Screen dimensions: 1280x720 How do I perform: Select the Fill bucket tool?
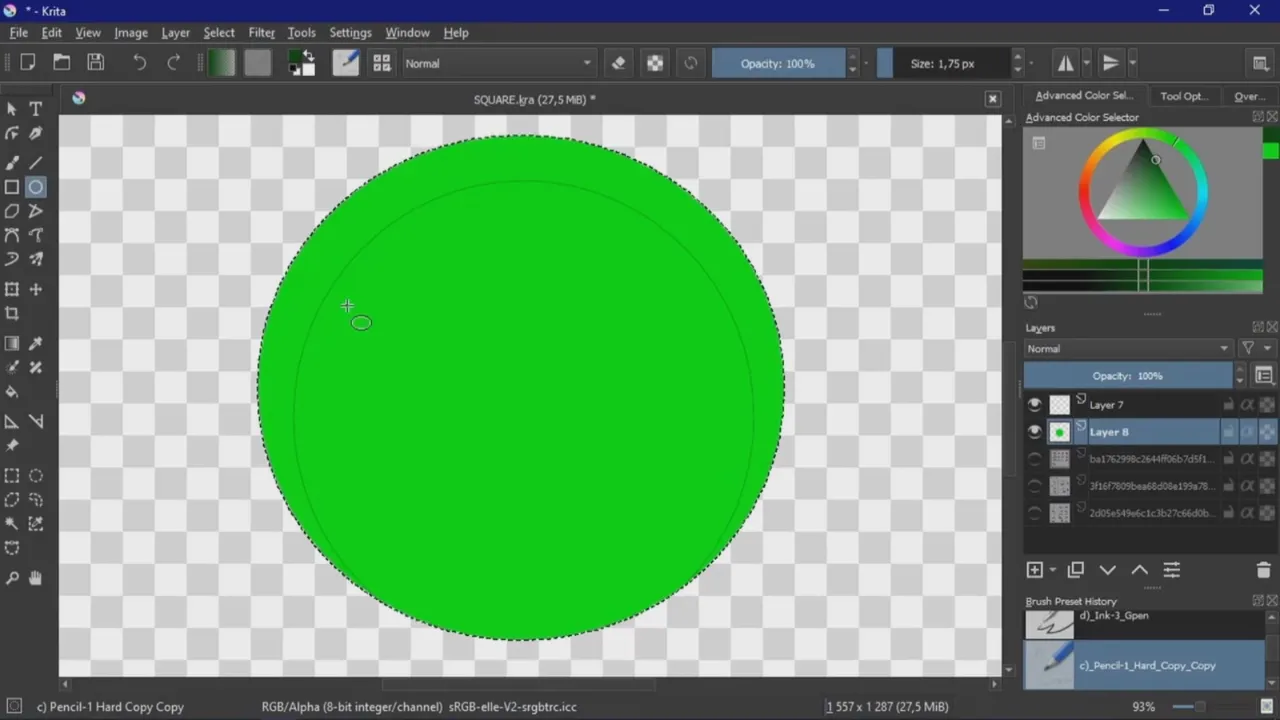pyautogui.click(x=12, y=392)
